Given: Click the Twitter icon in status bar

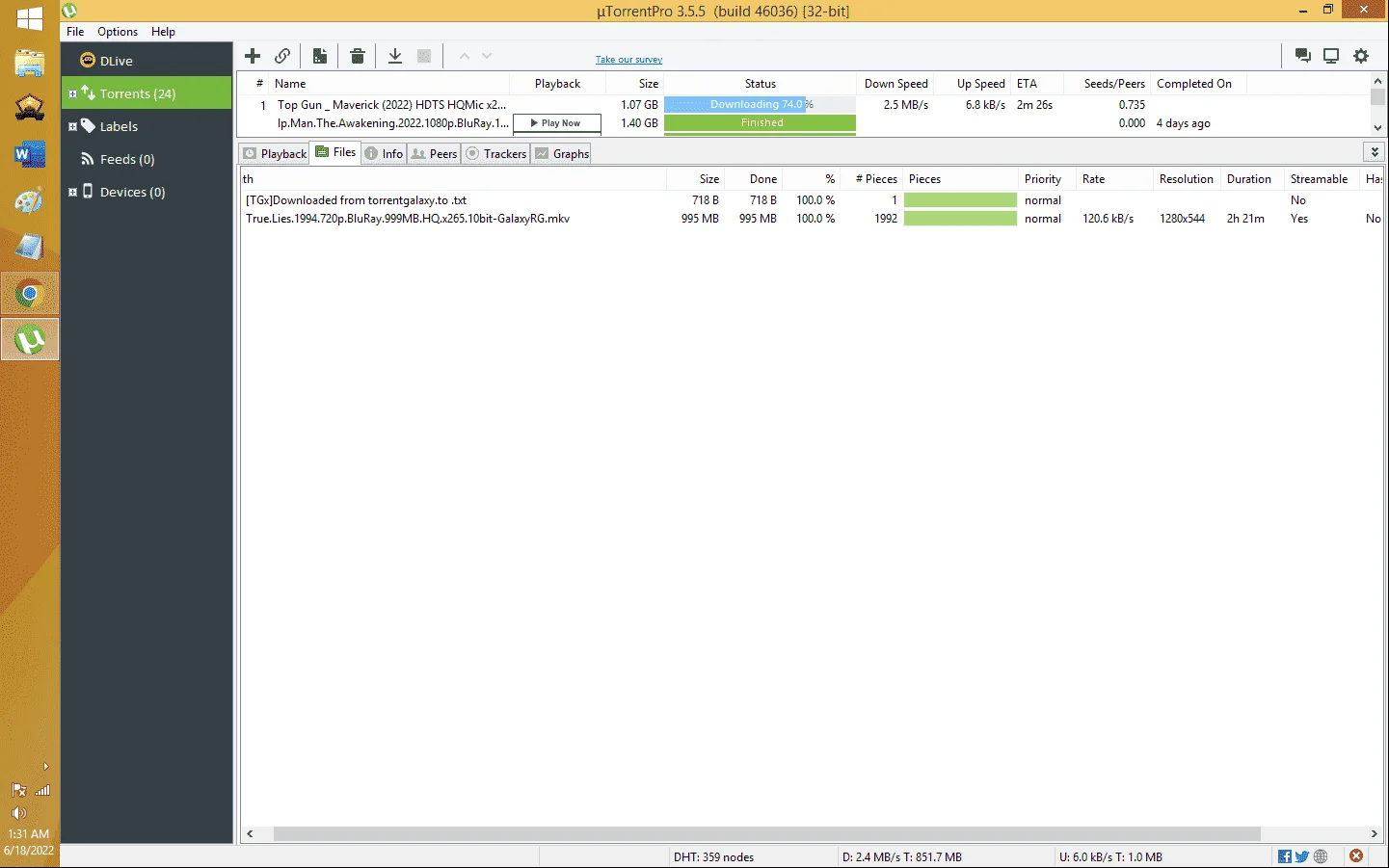Looking at the screenshot, I should point(1302,856).
